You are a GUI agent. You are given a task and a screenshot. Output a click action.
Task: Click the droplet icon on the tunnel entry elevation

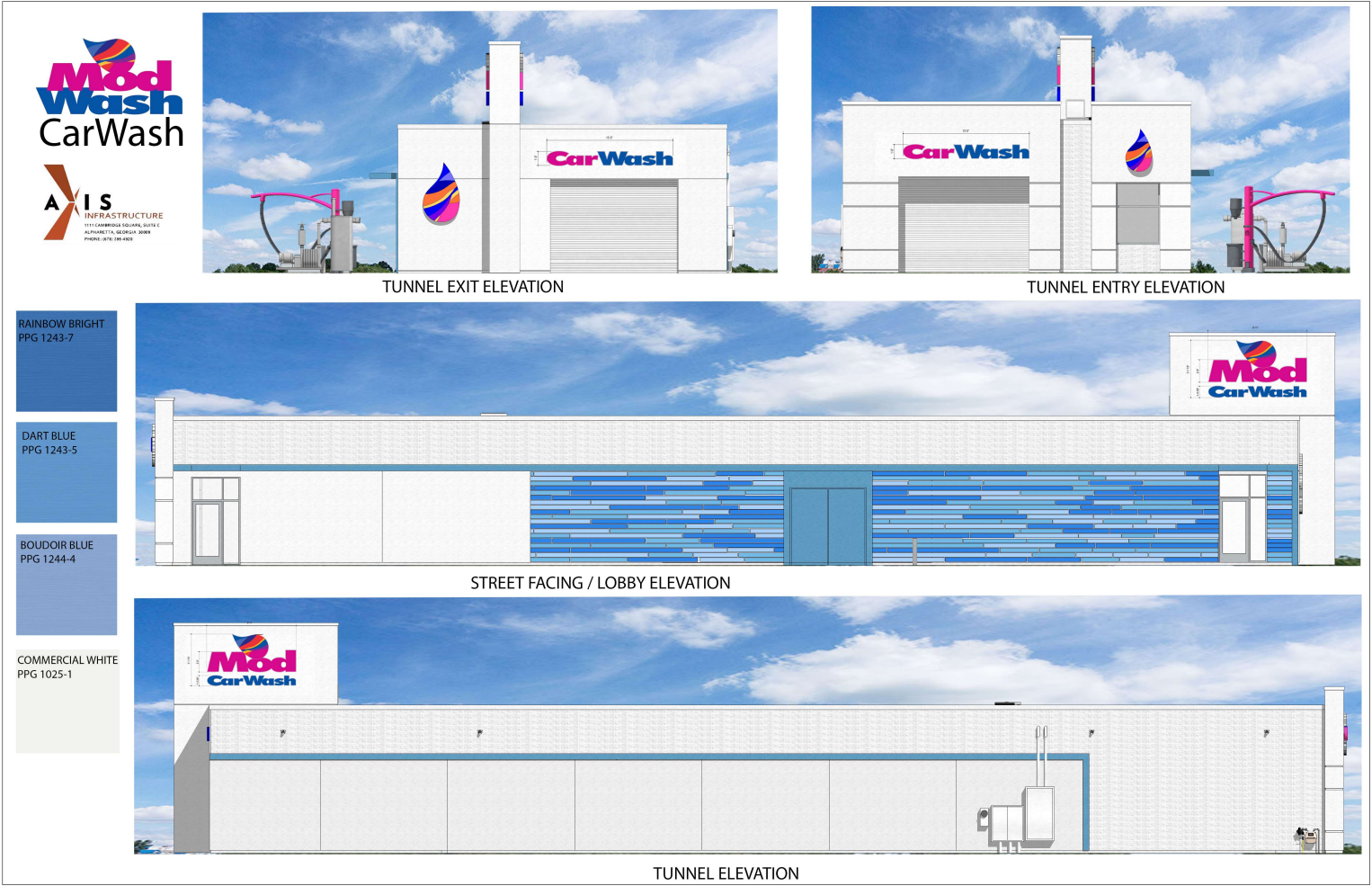coord(1139,152)
